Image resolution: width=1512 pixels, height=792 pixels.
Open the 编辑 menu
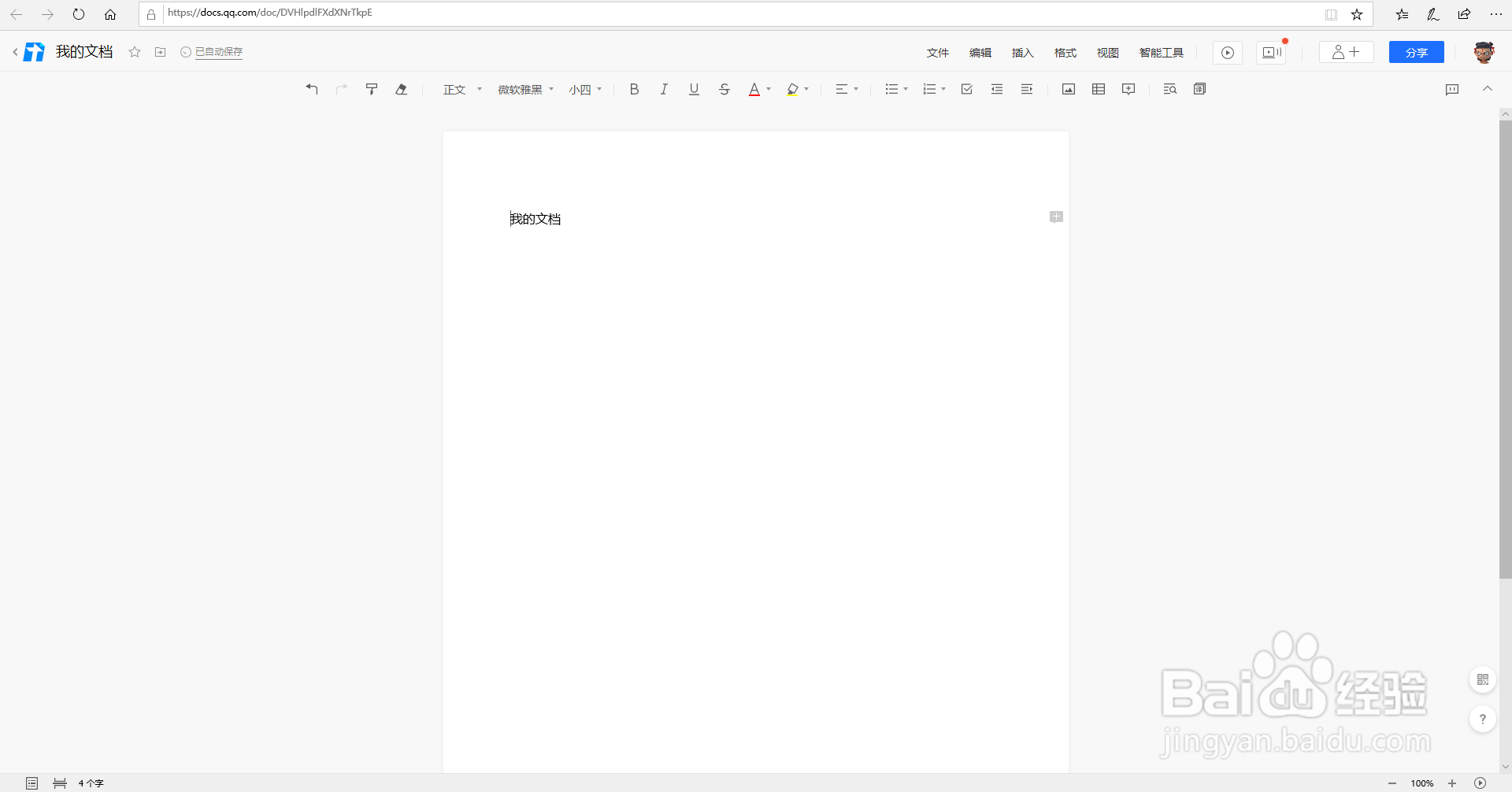980,53
